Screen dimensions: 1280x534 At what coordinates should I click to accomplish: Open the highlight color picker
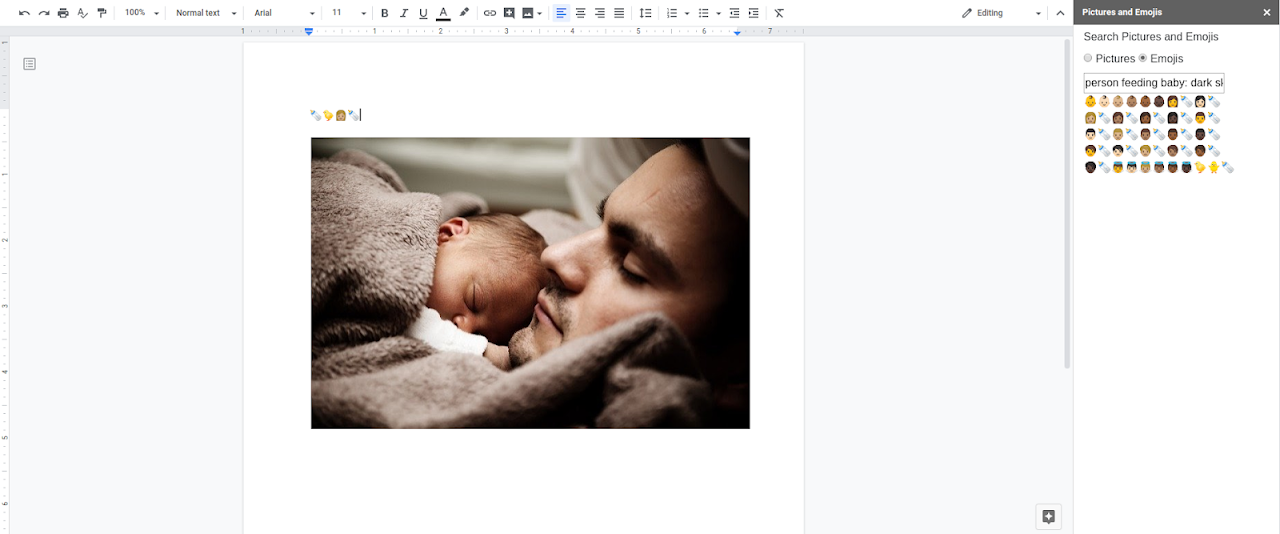pos(463,13)
